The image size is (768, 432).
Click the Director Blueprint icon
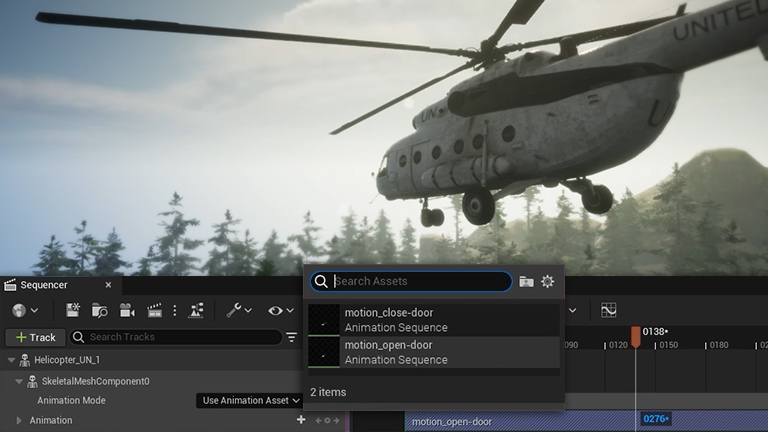(196, 311)
